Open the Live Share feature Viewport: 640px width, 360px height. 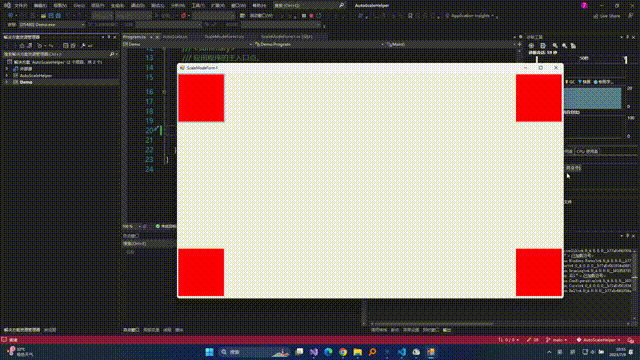[x=607, y=16]
